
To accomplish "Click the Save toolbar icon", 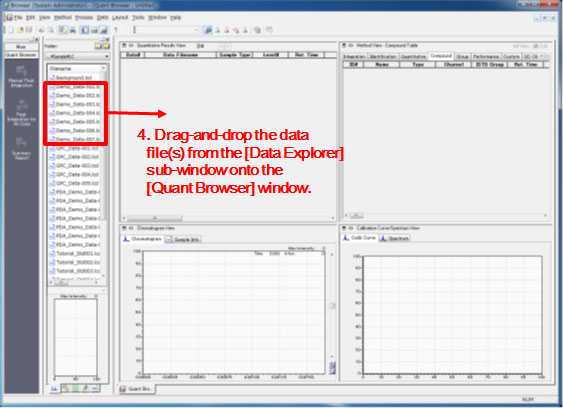I will 29,30.
